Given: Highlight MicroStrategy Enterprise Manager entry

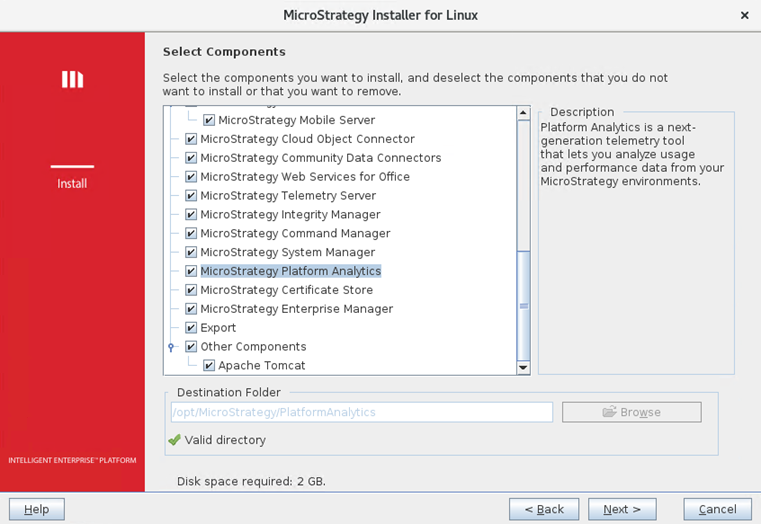Looking at the screenshot, I should (x=296, y=309).
